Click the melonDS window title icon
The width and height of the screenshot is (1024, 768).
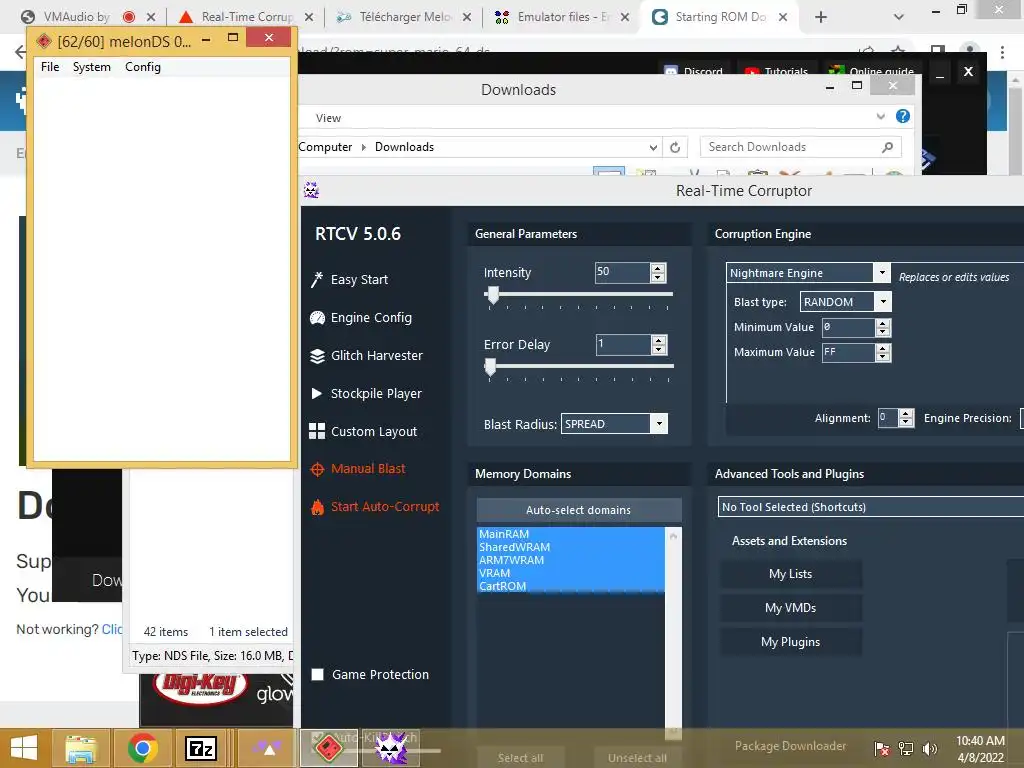44,42
